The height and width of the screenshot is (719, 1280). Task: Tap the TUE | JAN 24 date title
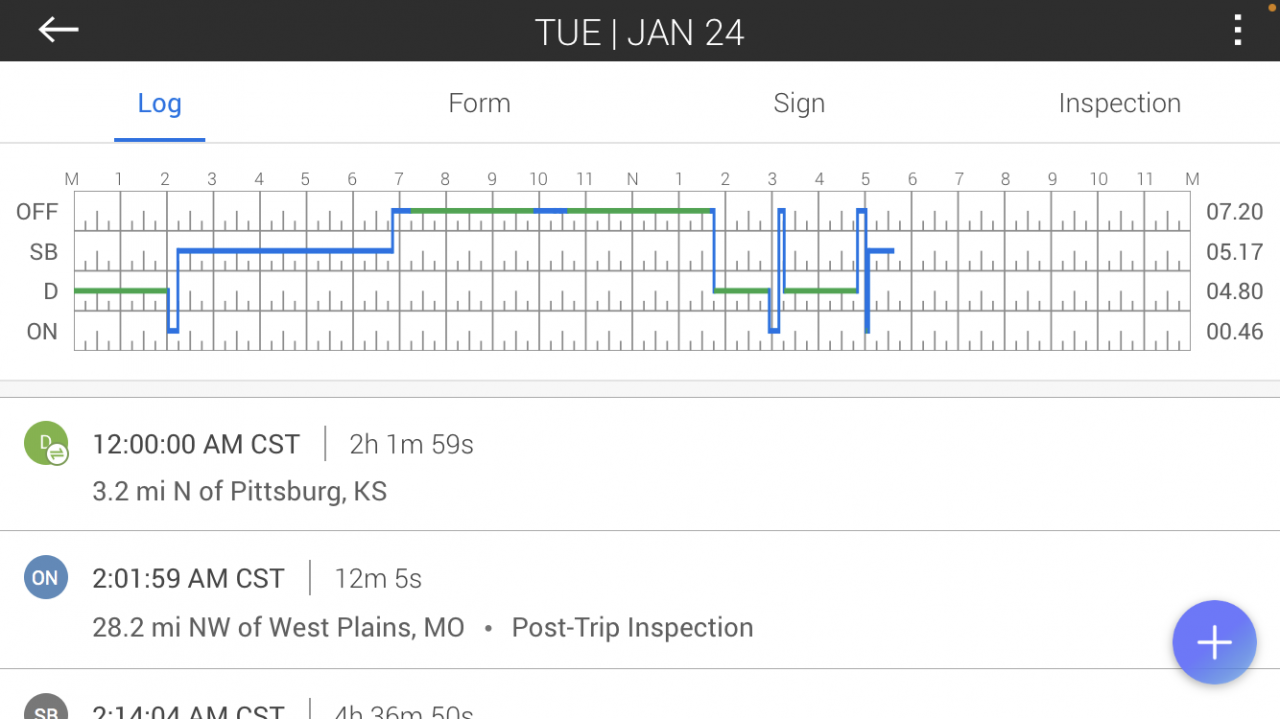640,33
